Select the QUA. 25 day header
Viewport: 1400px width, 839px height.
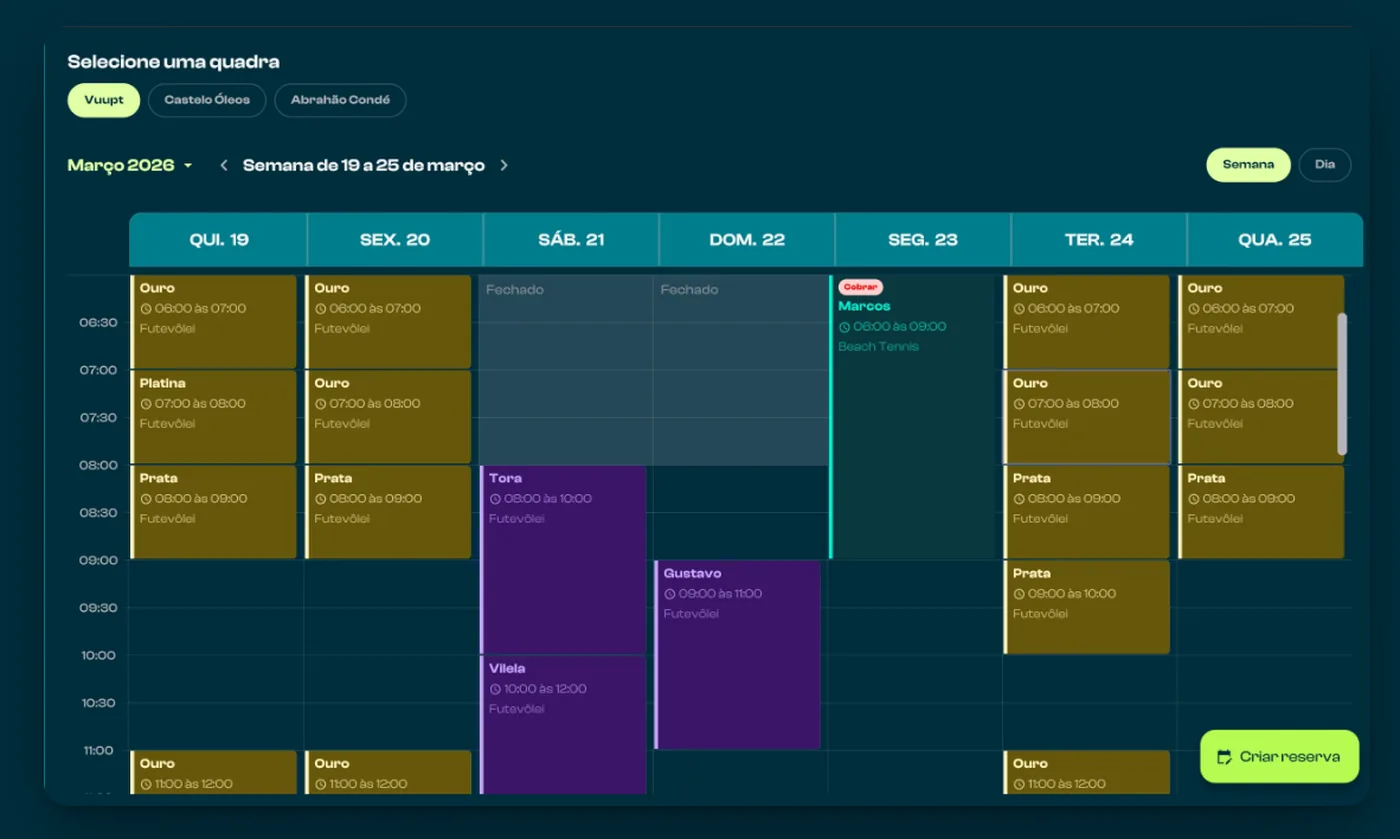(1275, 240)
